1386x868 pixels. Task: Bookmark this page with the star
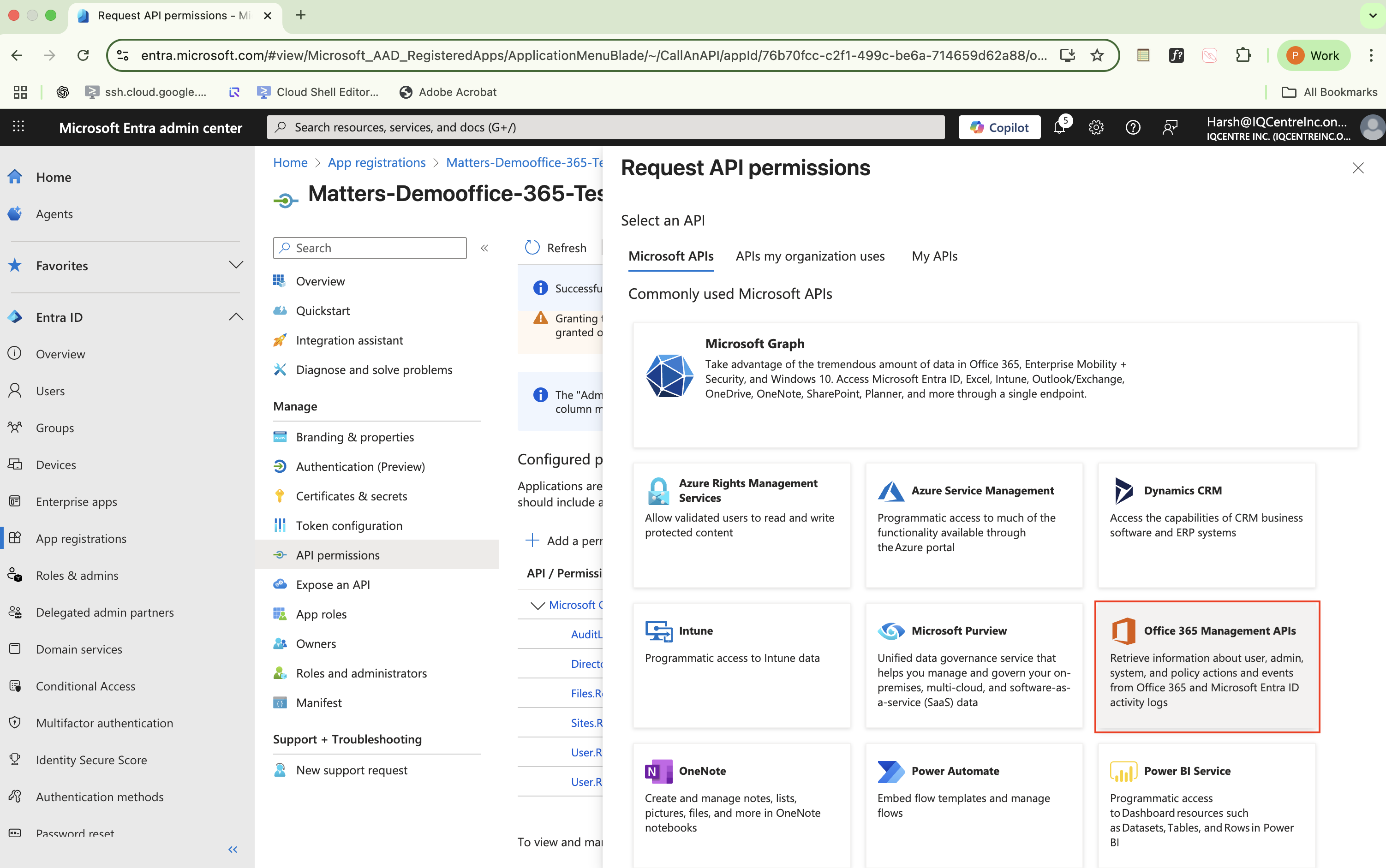(x=1097, y=55)
